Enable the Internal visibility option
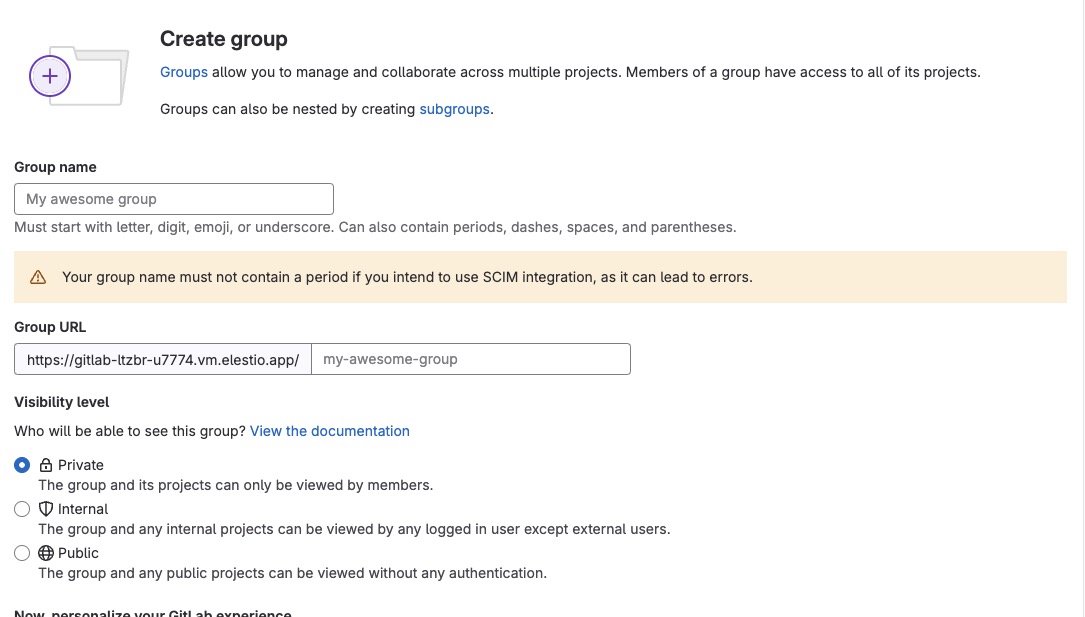This screenshot has height=617, width=1085. 22,509
